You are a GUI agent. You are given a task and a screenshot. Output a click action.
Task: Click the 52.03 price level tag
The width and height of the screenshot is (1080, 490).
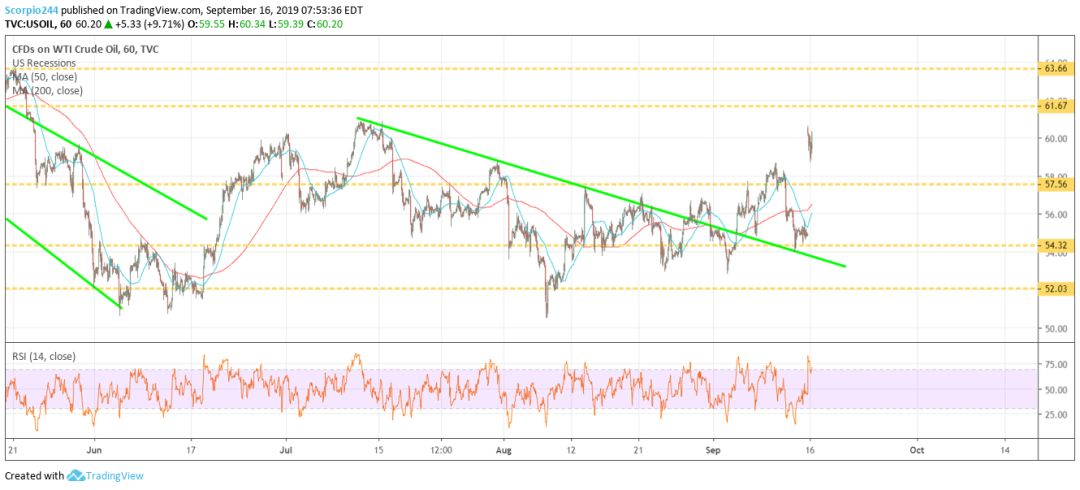[1055, 289]
